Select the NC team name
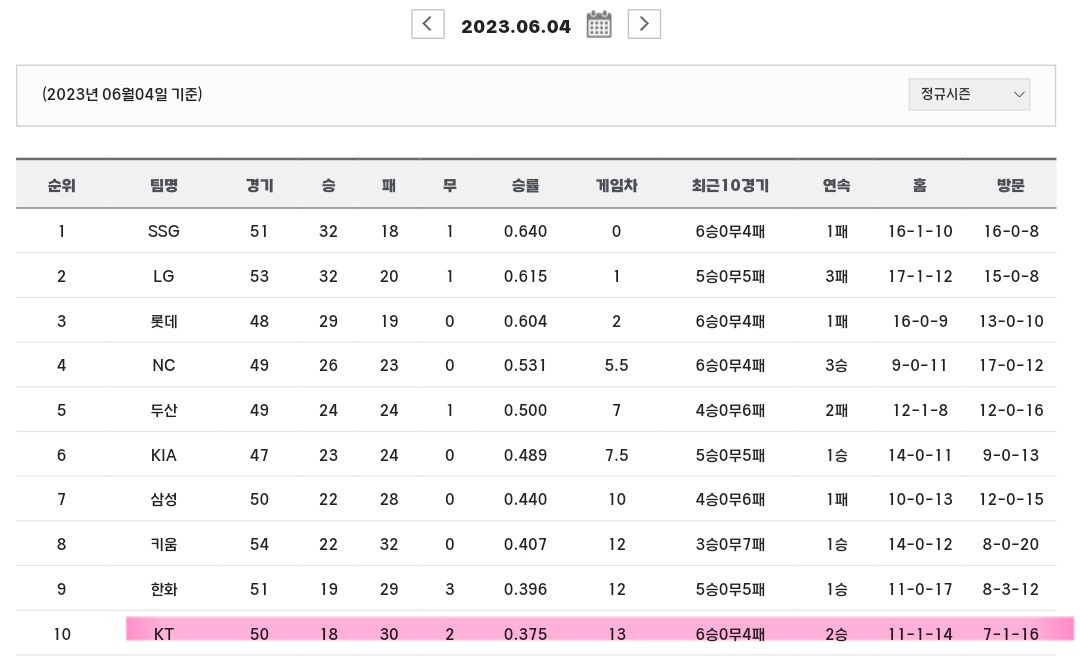Image resolution: width=1080 pixels, height=656 pixels. (164, 365)
